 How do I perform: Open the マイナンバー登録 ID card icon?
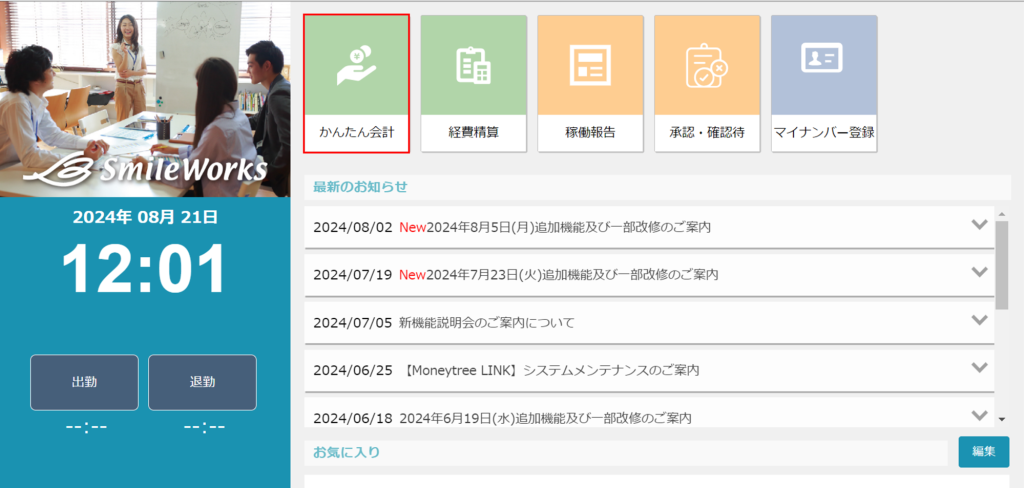[x=822, y=58]
